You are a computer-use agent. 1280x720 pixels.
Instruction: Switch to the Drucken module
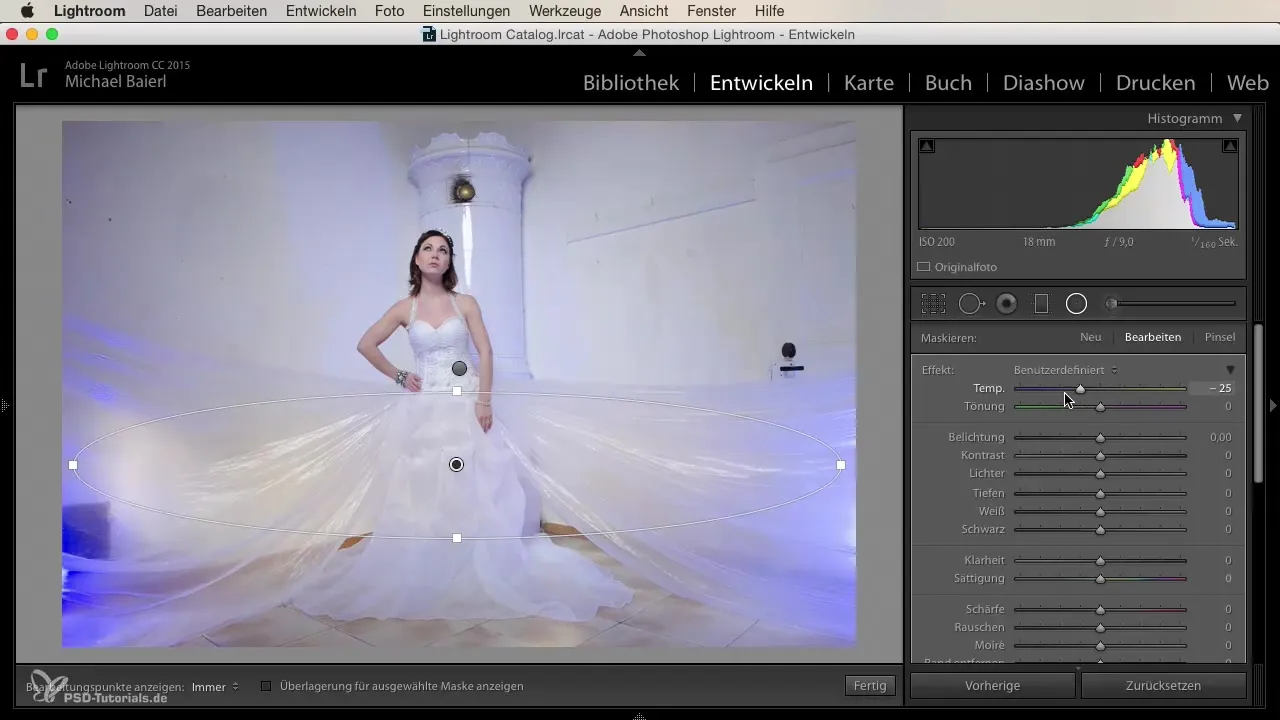click(1155, 83)
